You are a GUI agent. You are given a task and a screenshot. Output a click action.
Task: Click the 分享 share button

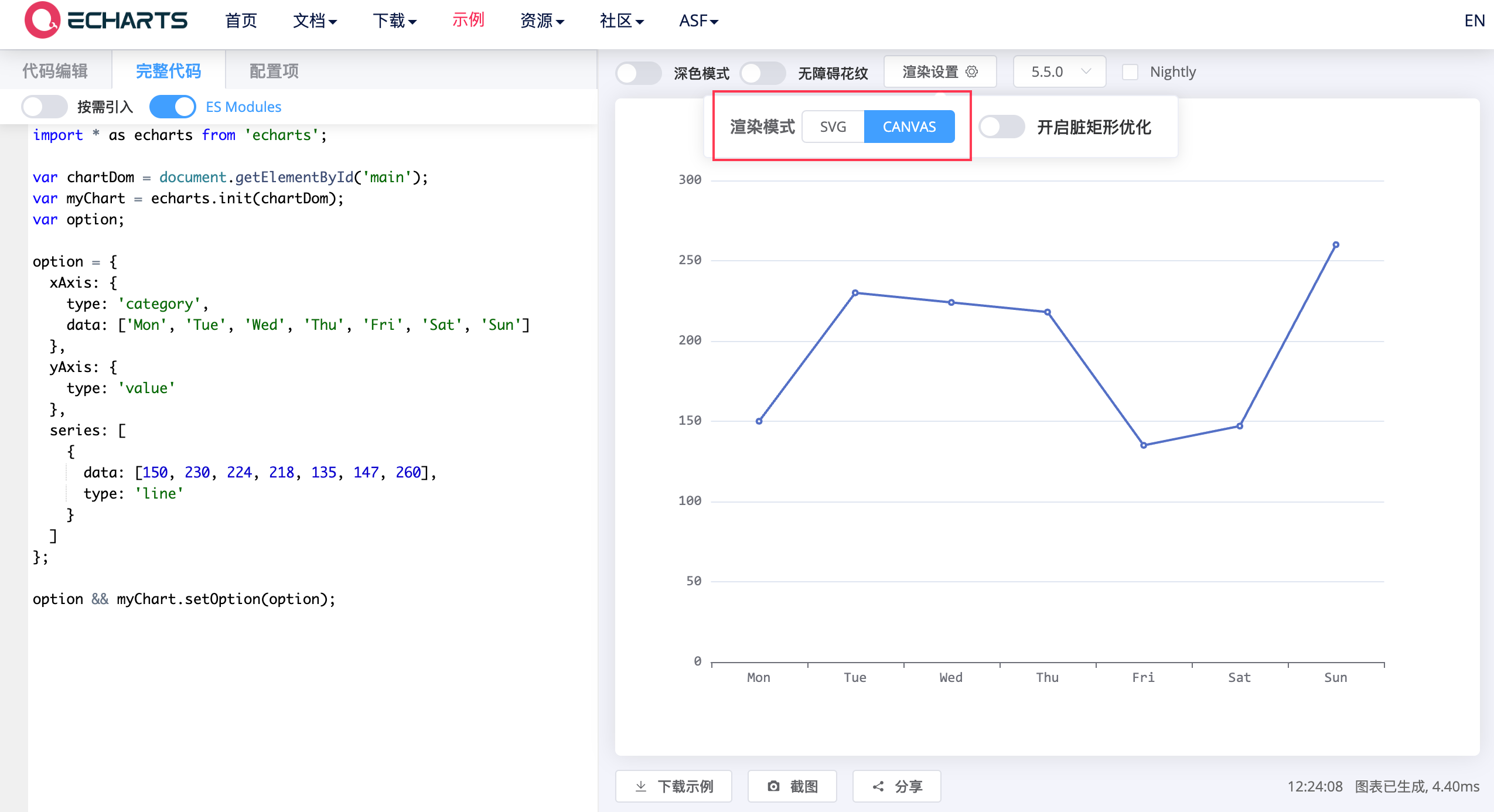[897, 786]
